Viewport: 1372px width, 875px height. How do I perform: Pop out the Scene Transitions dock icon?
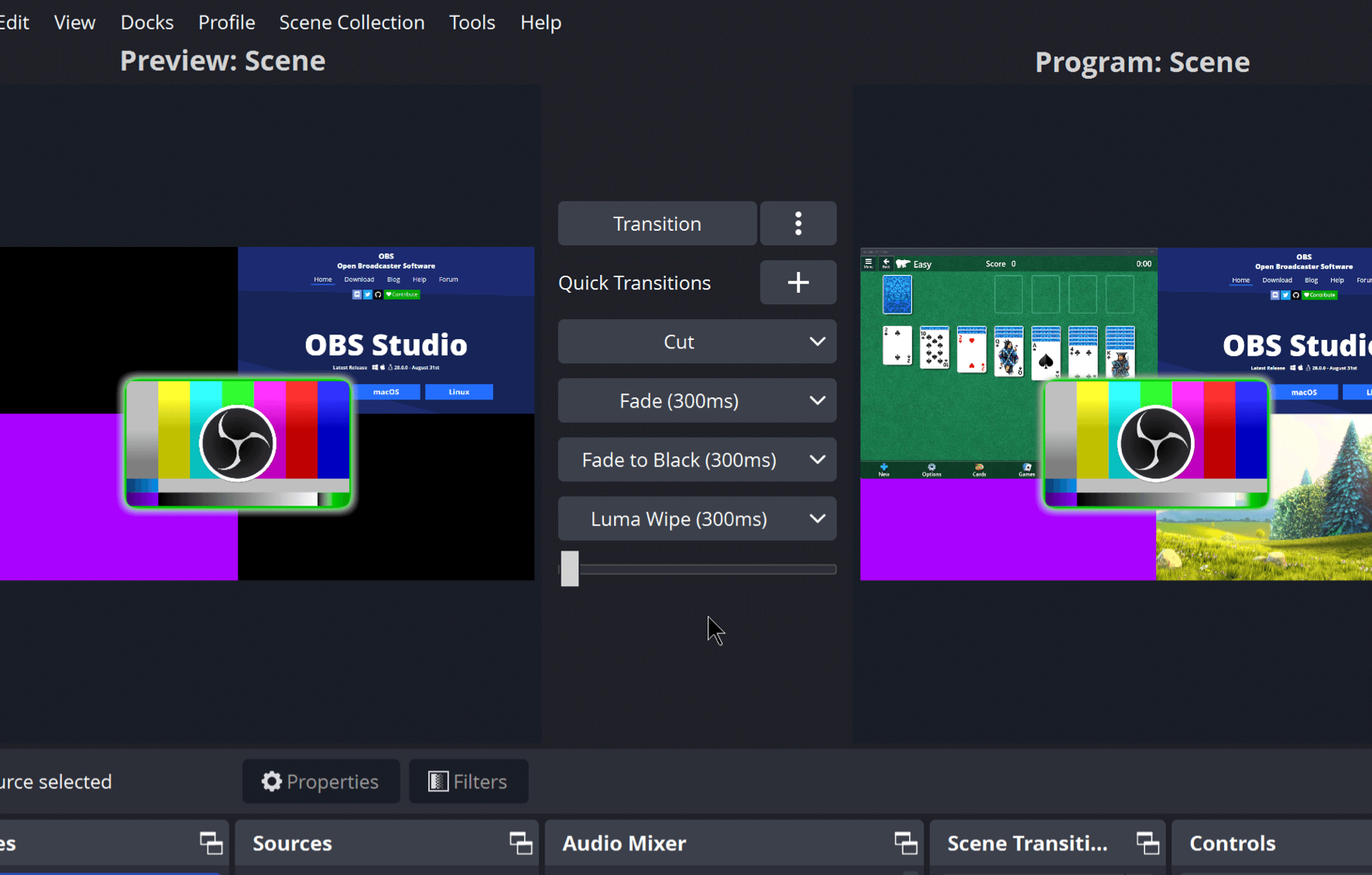[1147, 842]
